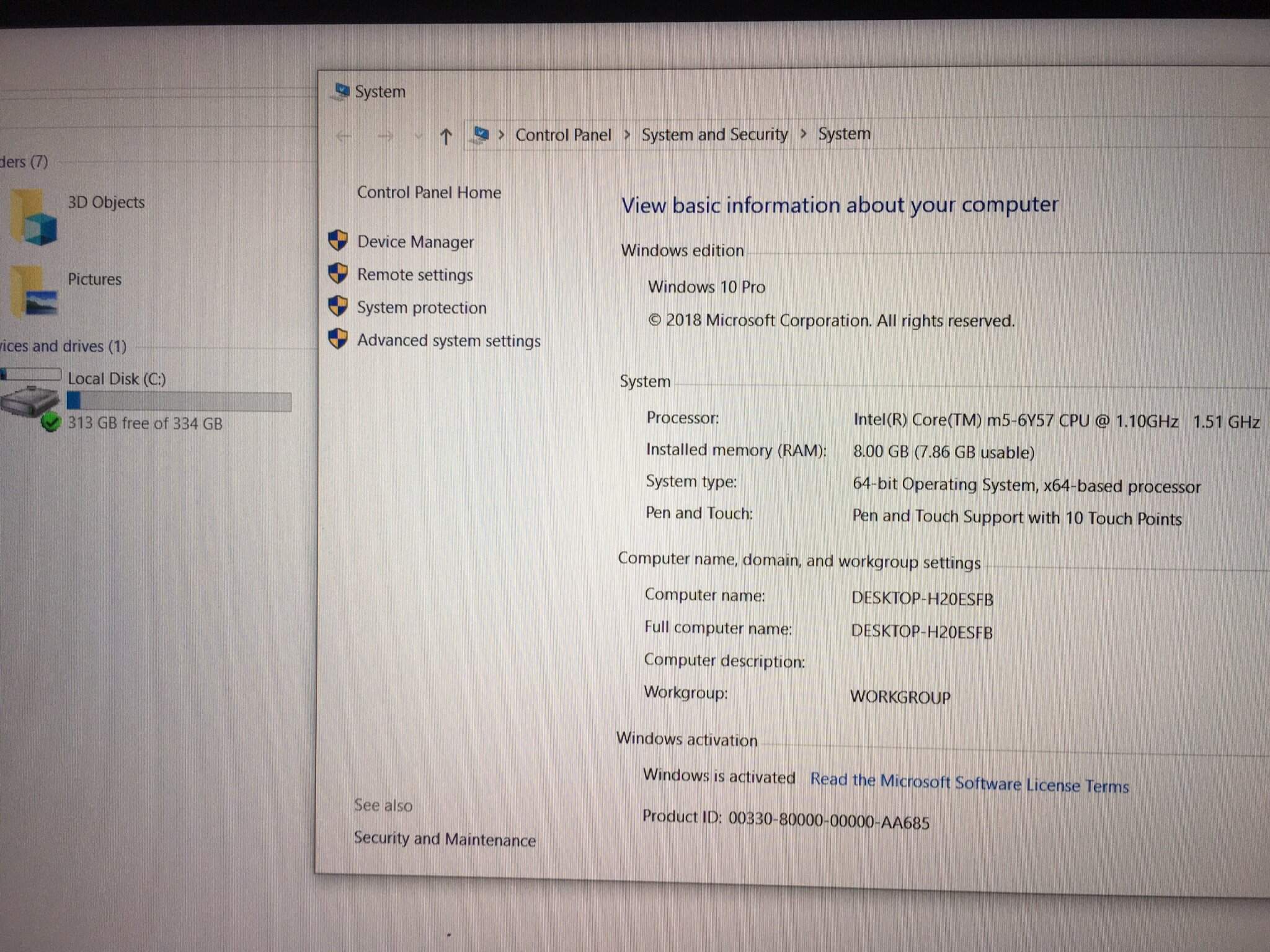Viewport: 1270px width, 952px height.
Task: Click the Remote settings shield icon
Action: click(x=338, y=273)
